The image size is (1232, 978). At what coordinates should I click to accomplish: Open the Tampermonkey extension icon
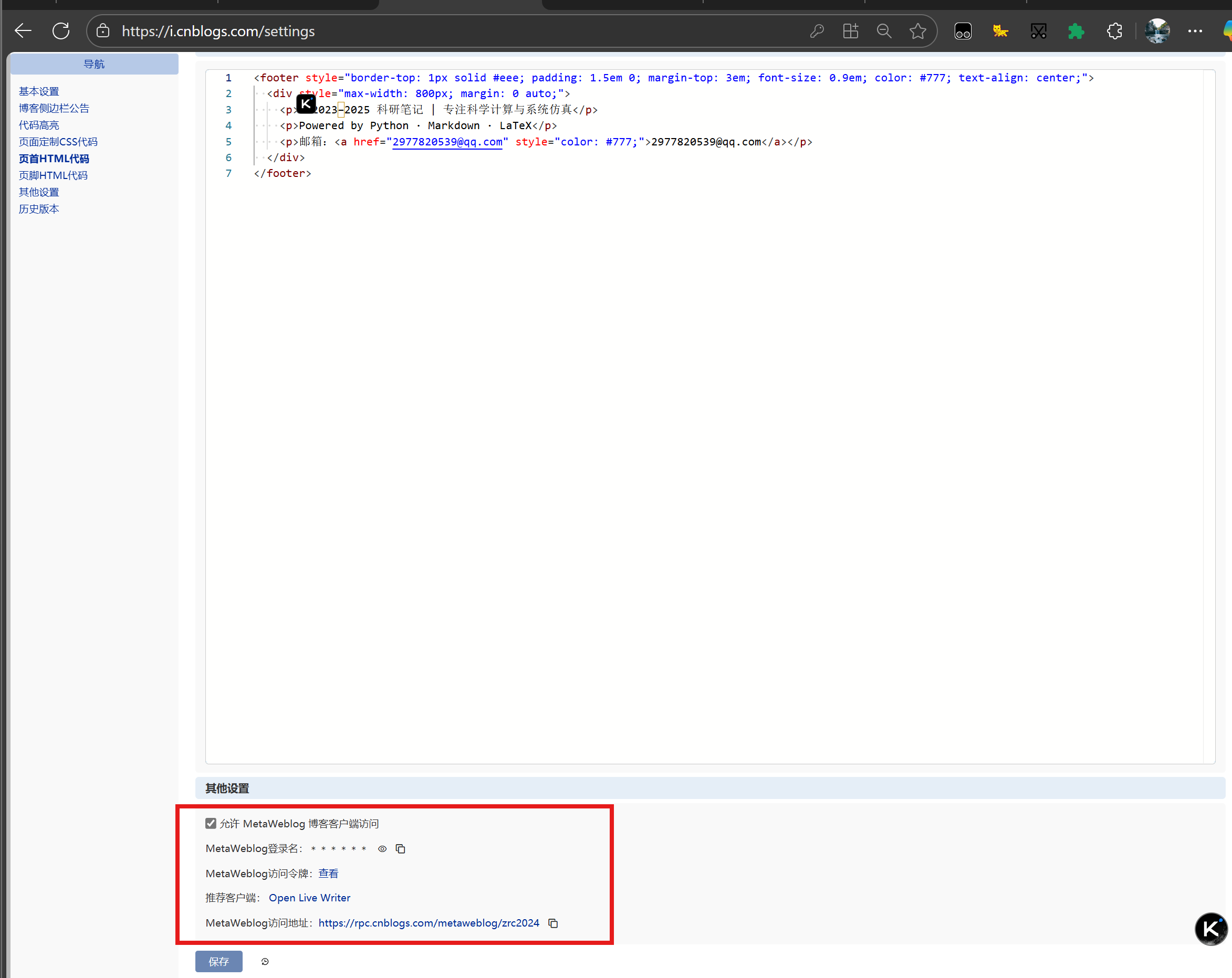pyautogui.click(x=963, y=31)
